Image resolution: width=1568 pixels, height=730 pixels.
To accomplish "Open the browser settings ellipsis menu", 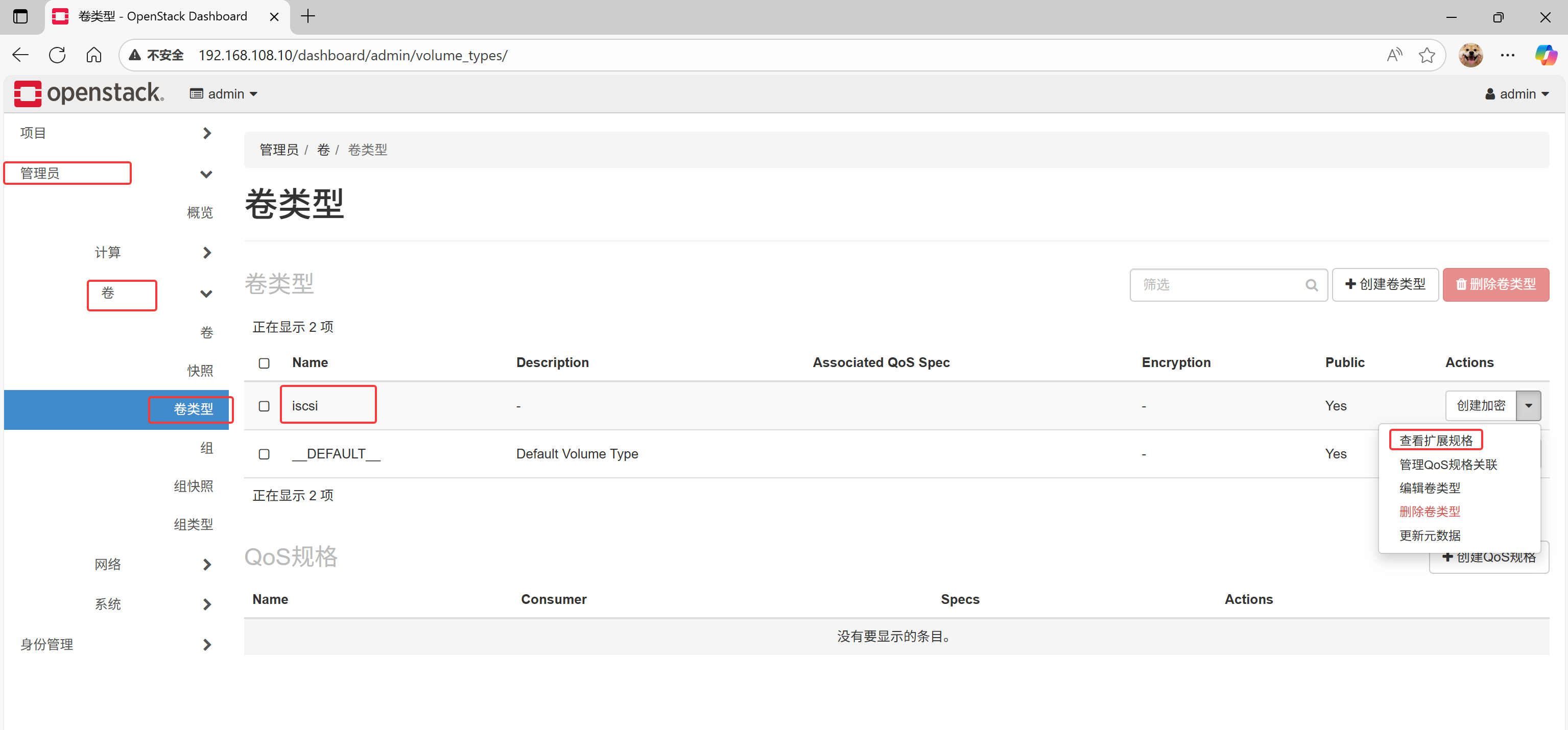I will [x=1507, y=55].
